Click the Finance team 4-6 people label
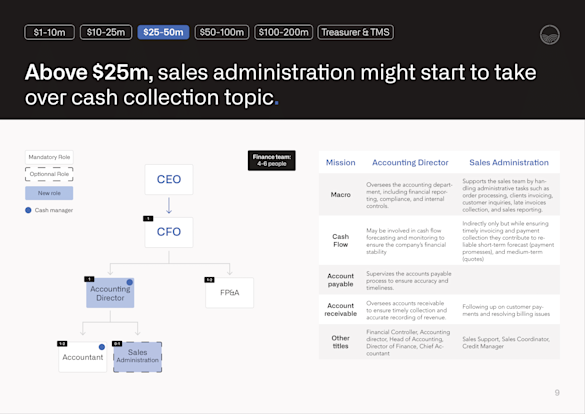 coord(272,160)
